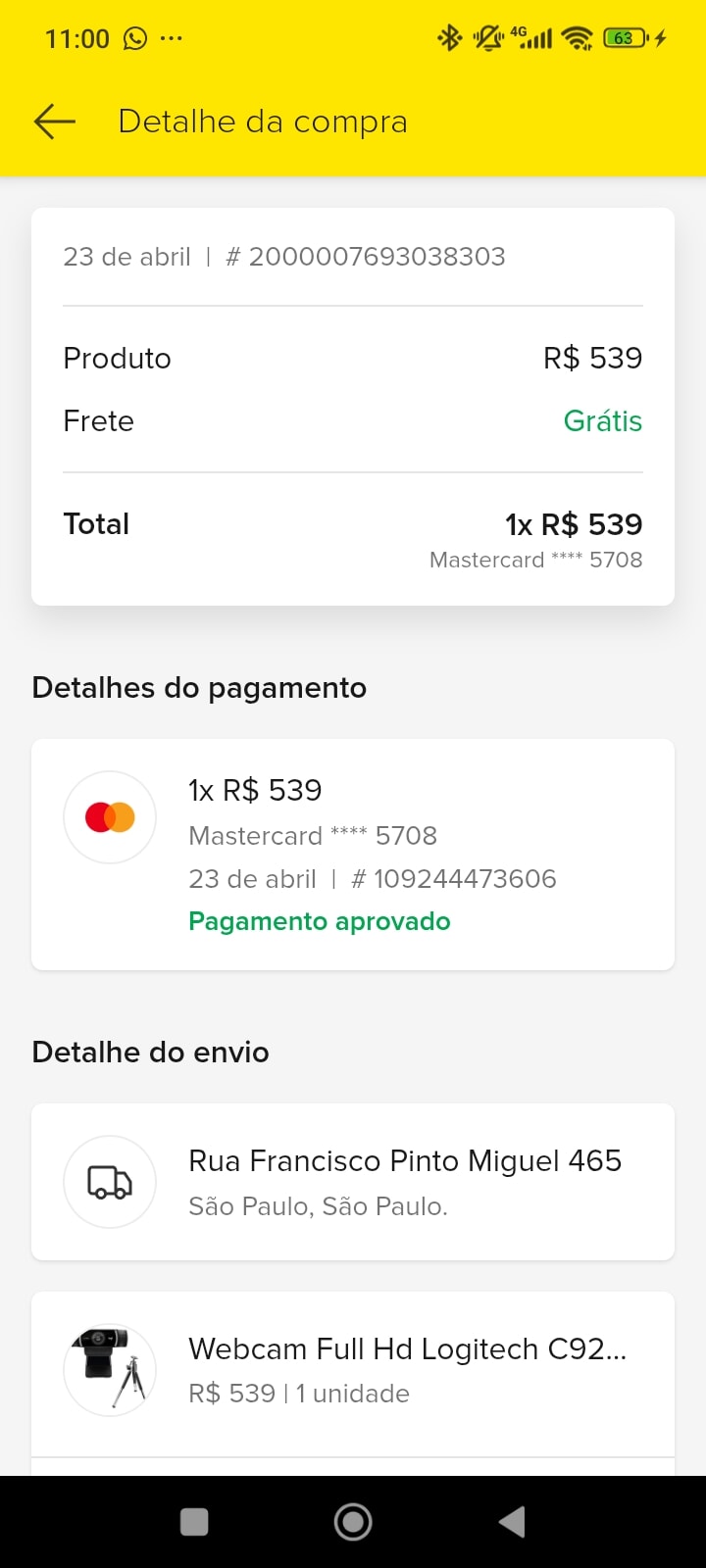Tap the back arrow in header
This screenshot has height=1568, width=706.
click(x=55, y=122)
